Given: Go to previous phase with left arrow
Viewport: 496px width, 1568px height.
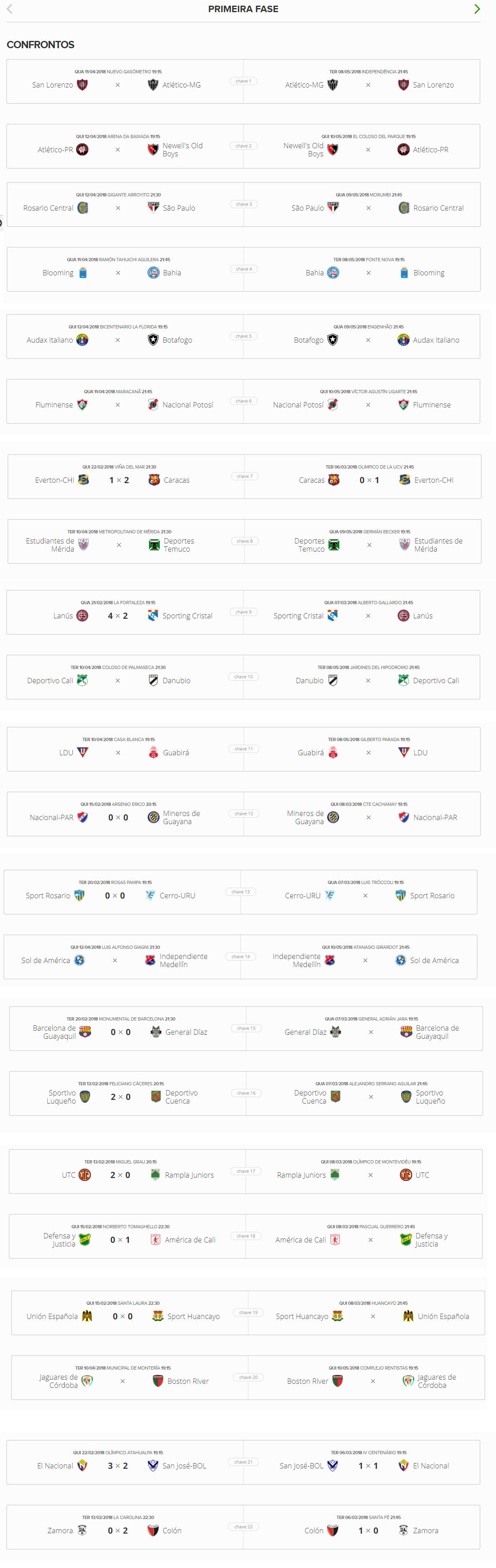Looking at the screenshot, I should pyautogui.click(x=9, y=9).
